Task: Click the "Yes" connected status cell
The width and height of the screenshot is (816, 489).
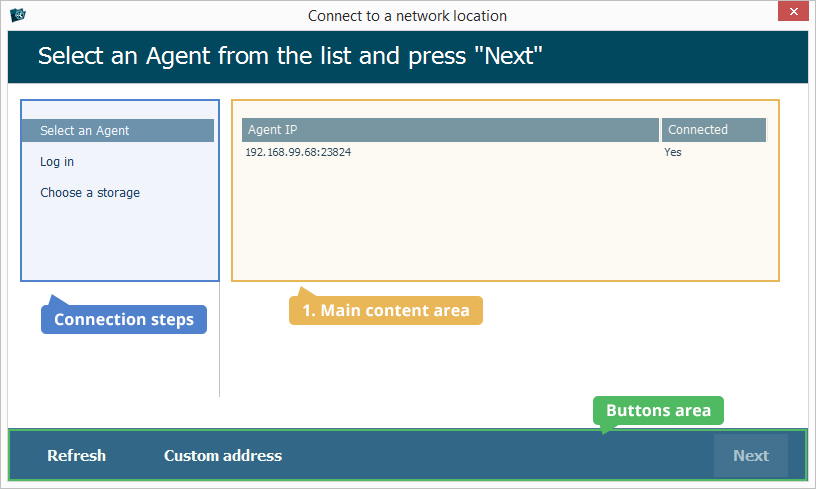Action: tap(673, 153)
